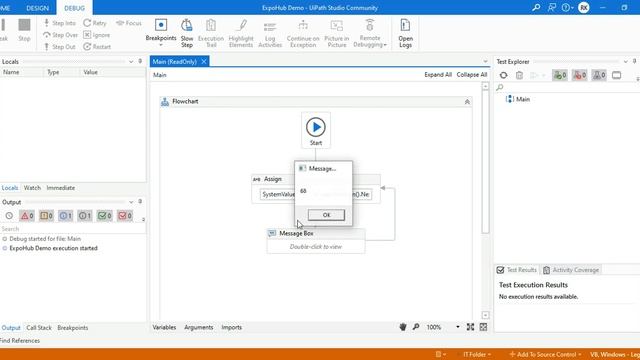Click the Focus debug command
Image resolution: width=640 pixels, height=360 pixels.
(129, 23)
